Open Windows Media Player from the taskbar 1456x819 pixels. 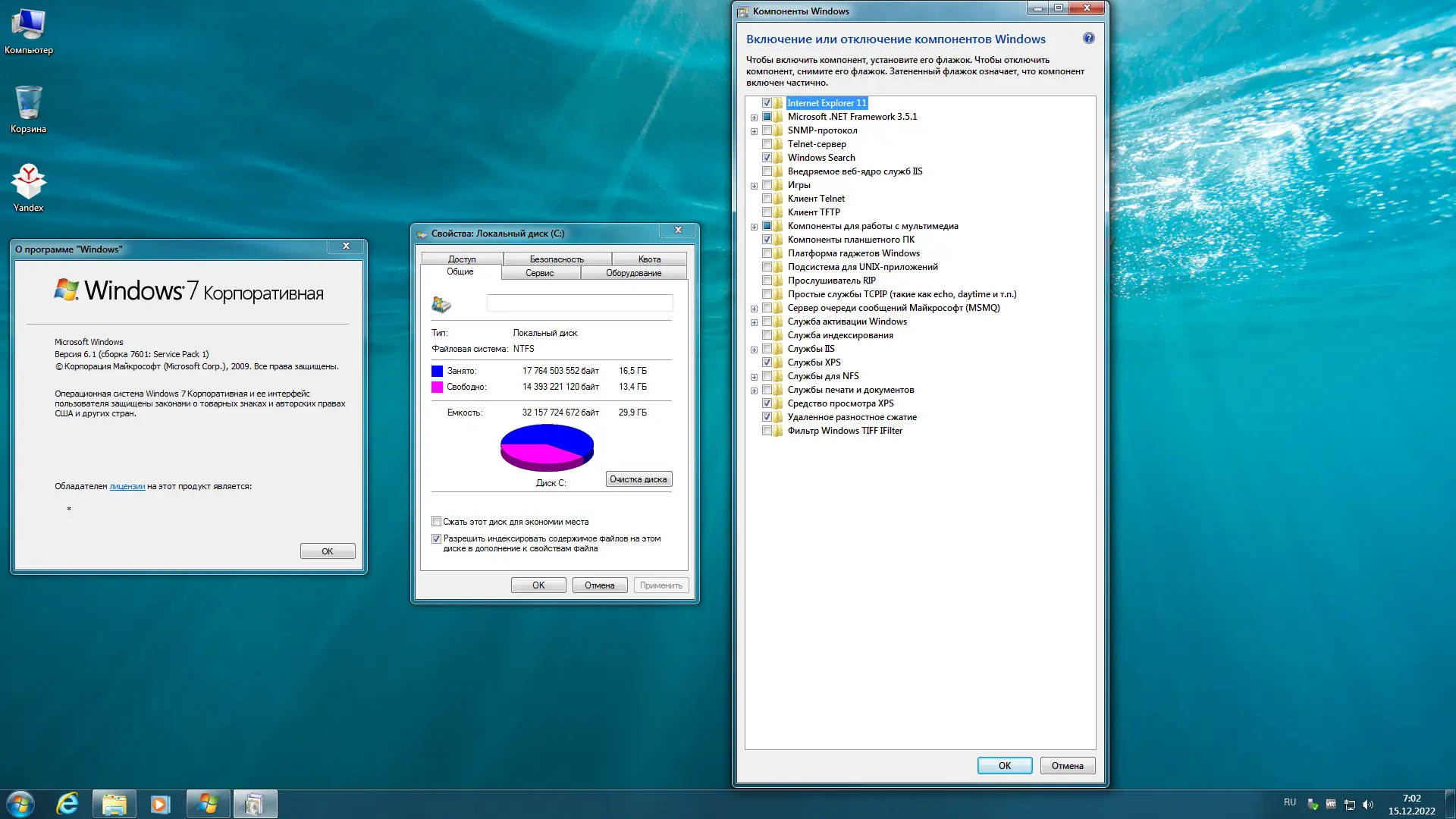(160, 804)
